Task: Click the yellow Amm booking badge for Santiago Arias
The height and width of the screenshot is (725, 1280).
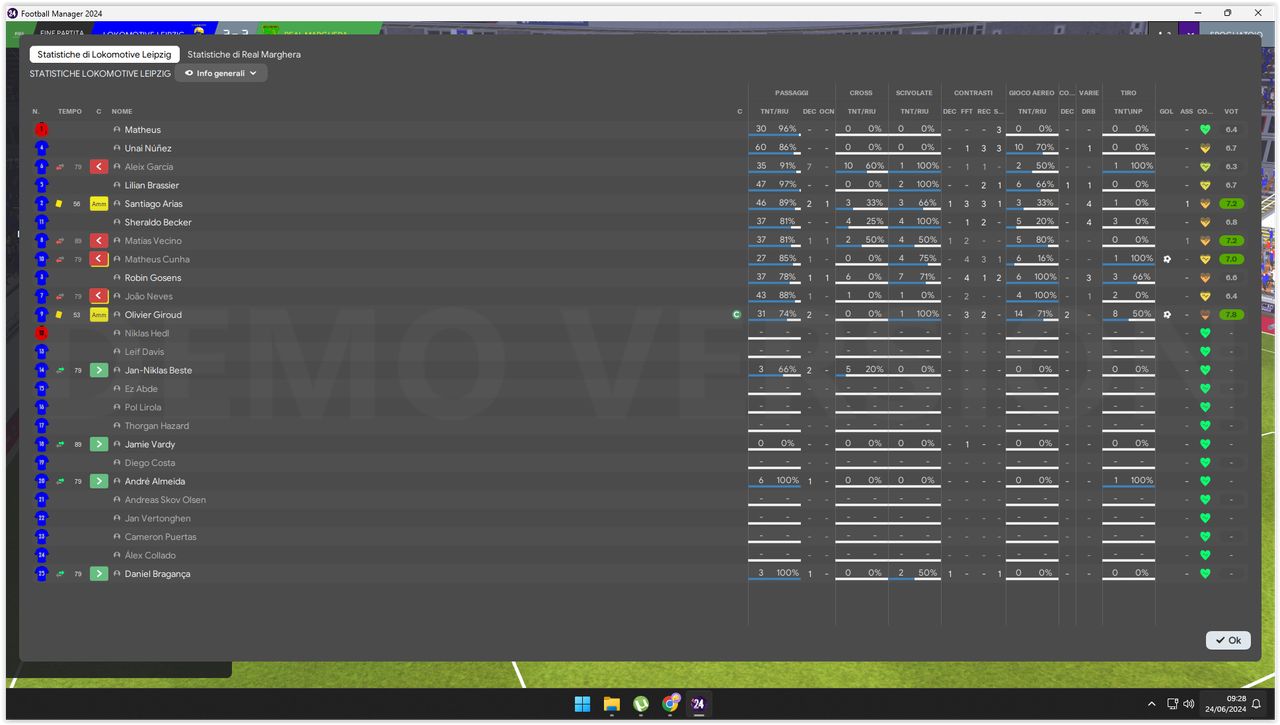Action: [98, 204]
